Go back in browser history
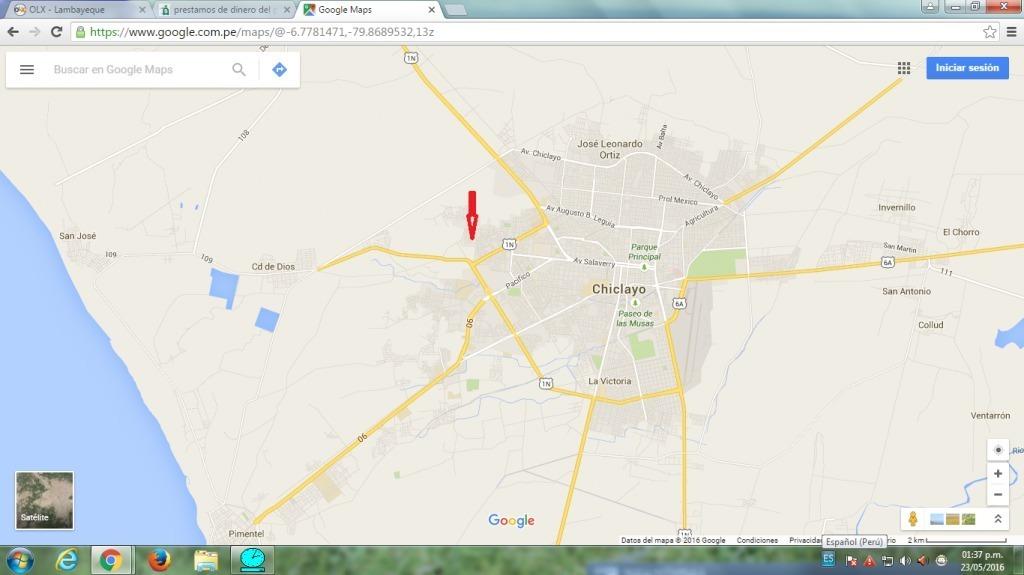The height and width of the screenshot is (575, 1024). [13, 32]
